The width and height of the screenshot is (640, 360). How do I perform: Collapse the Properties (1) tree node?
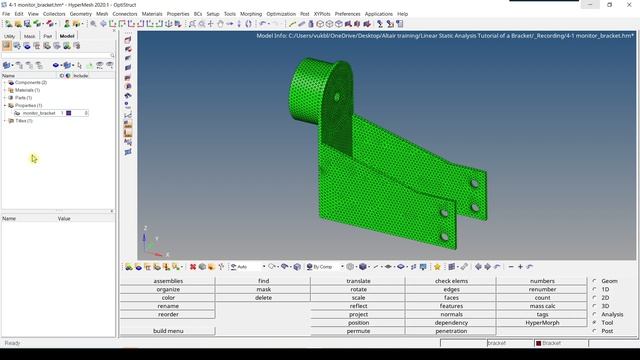tap(5, 106)
